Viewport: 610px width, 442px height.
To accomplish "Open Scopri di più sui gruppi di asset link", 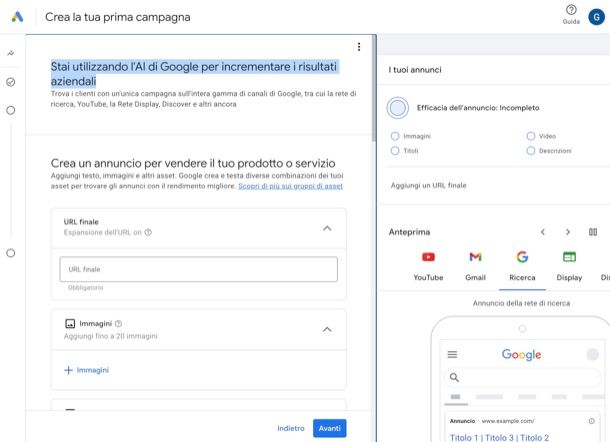I will coord(290,186).
